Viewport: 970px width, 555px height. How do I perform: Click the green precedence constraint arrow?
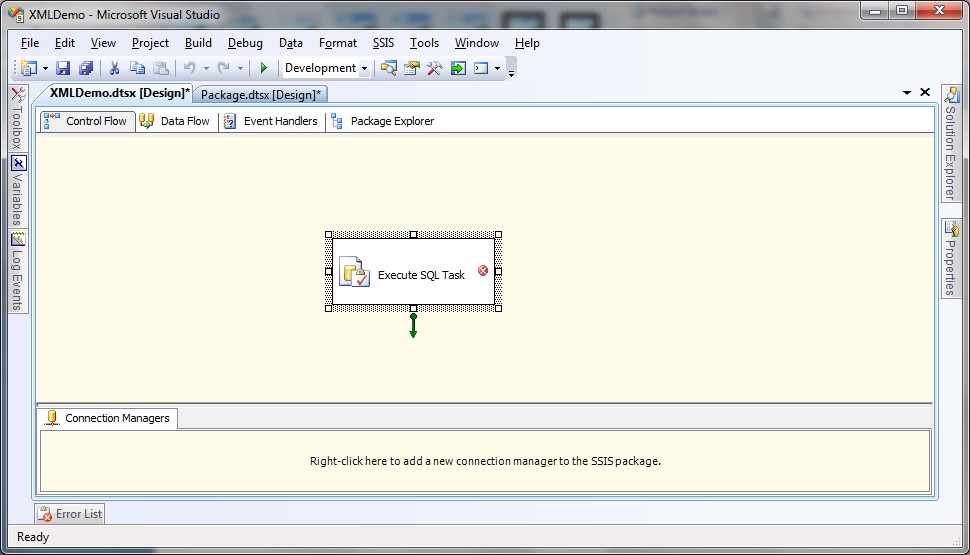[x=413, y=326]
